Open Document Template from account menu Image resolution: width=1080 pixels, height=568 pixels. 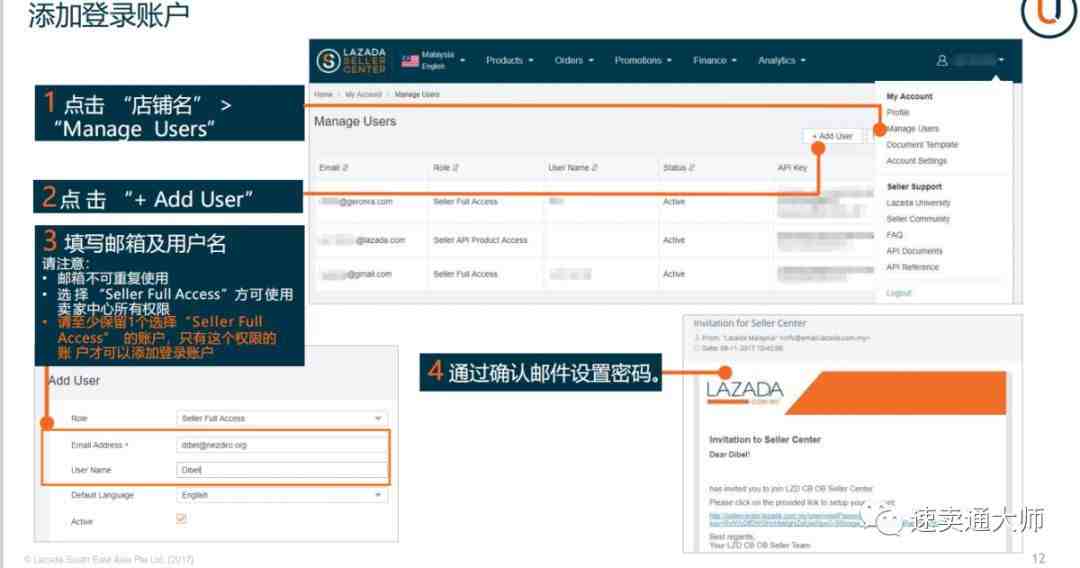[x=922, y=145]
